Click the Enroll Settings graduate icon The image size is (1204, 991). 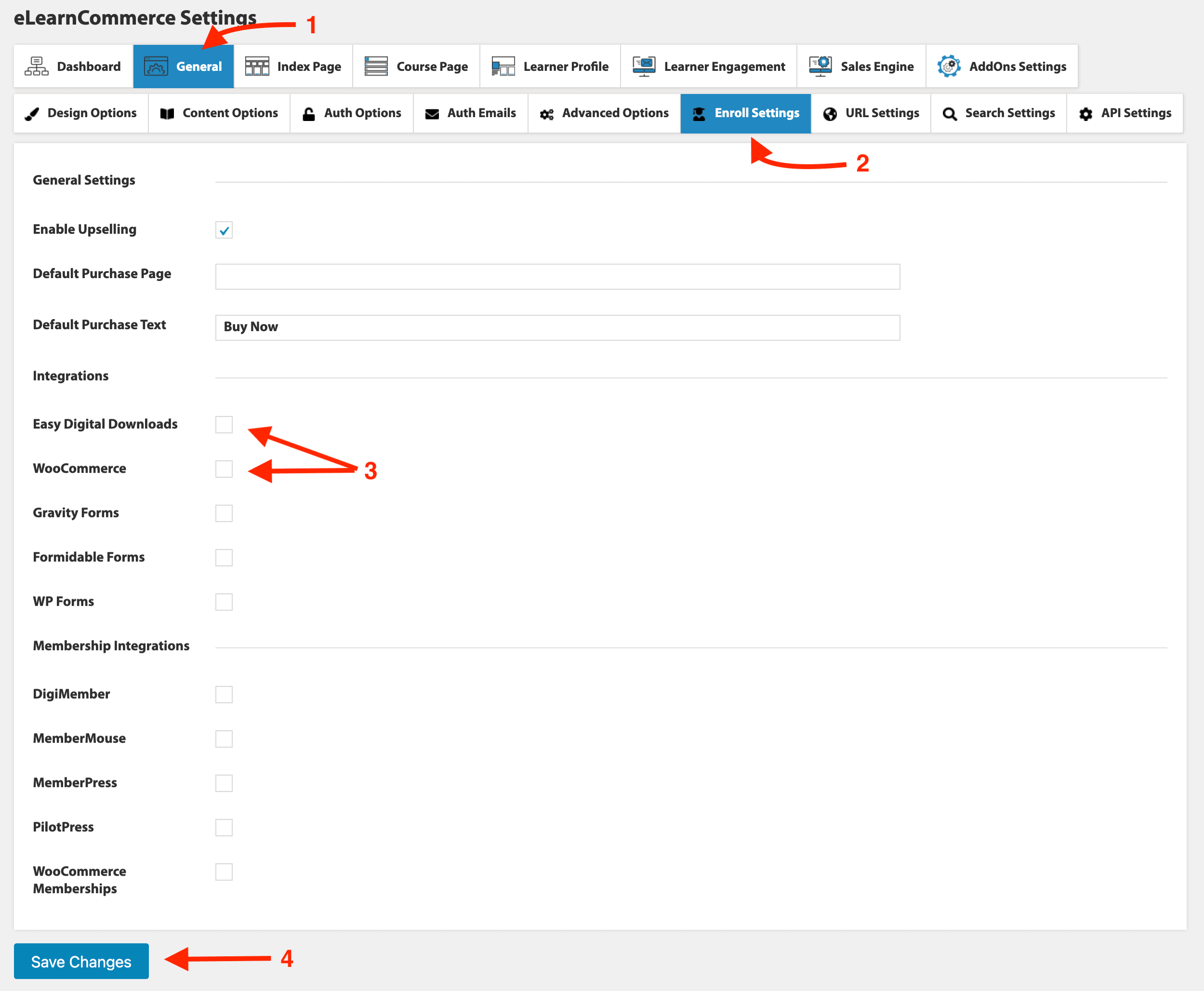click(699, 114)
